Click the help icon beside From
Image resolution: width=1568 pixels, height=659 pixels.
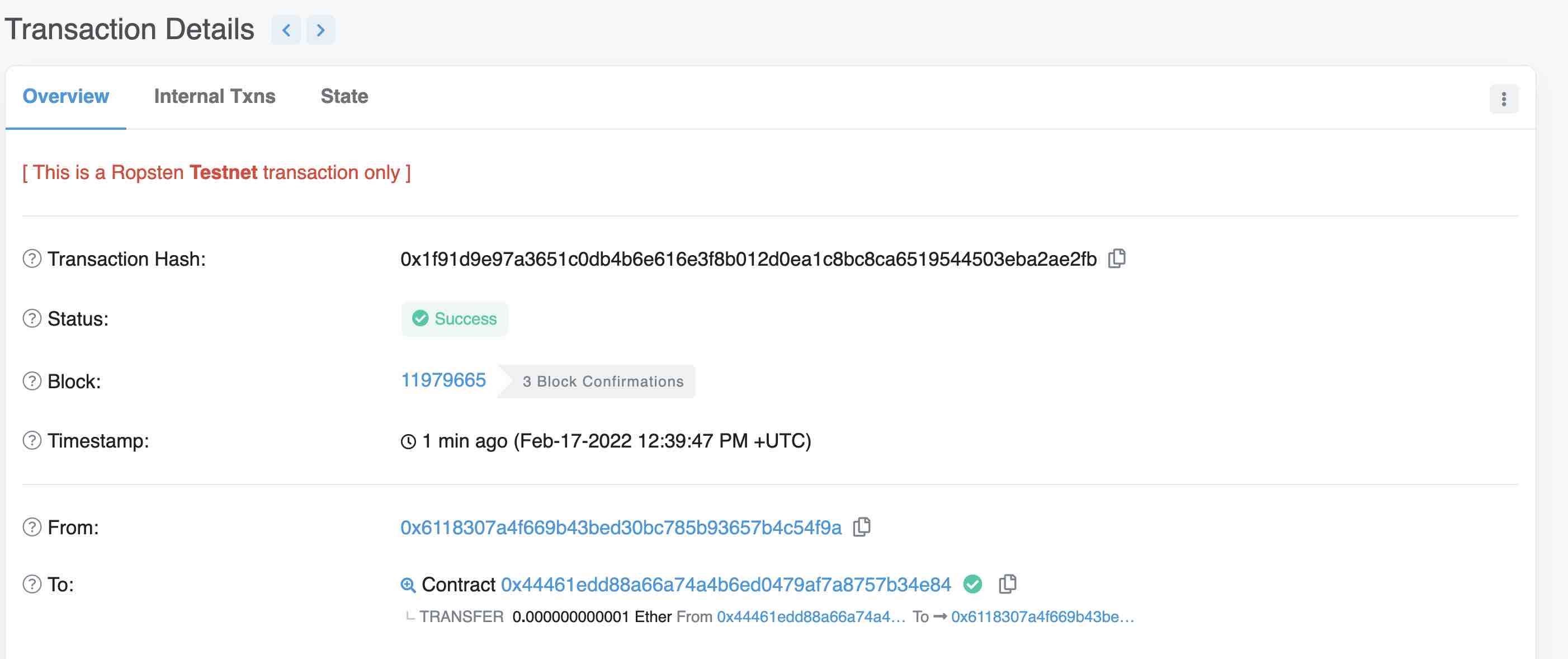(32, 527)
